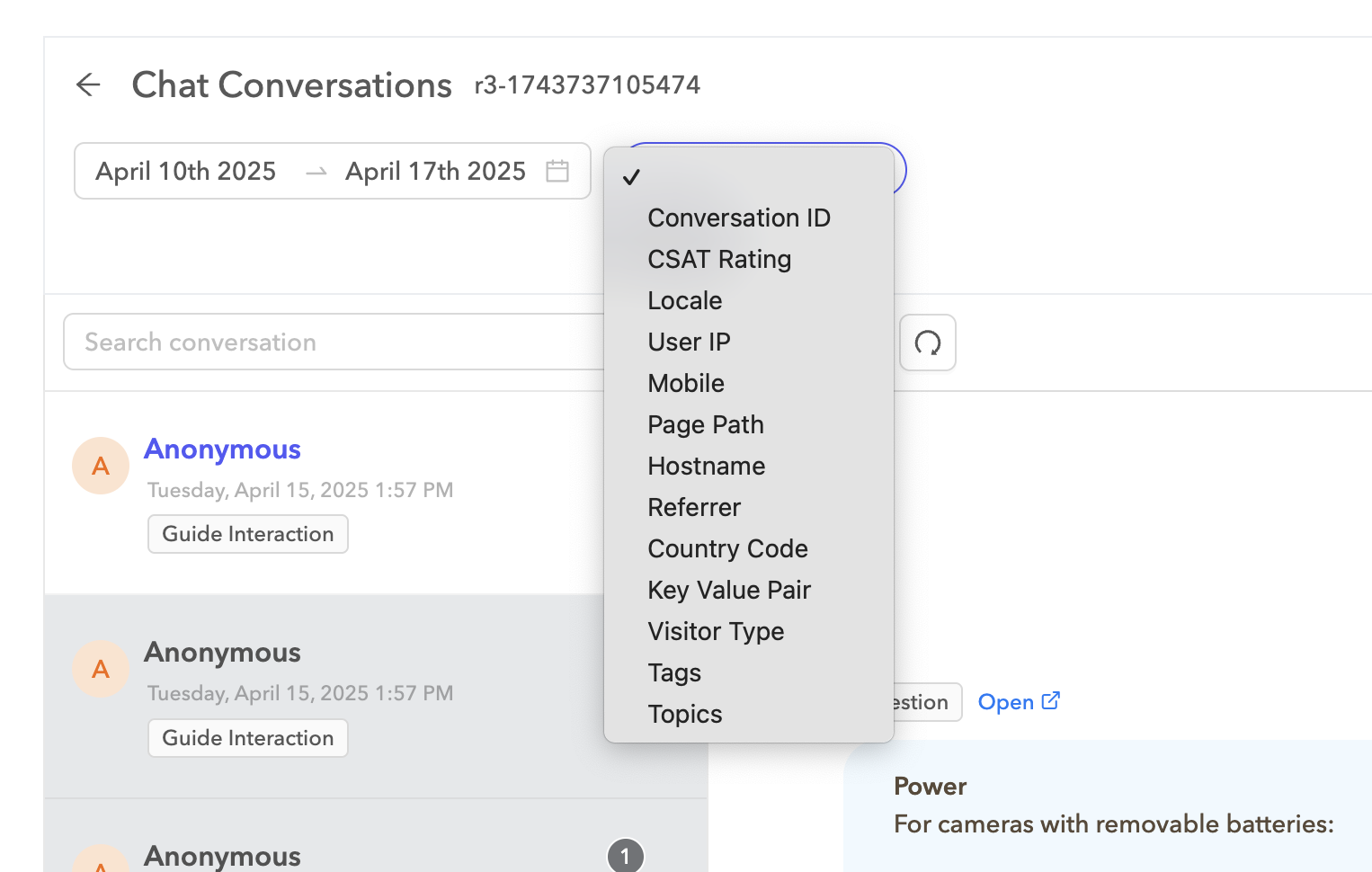
Task: Select User IP from the filter options
Action: coord(689,342)
